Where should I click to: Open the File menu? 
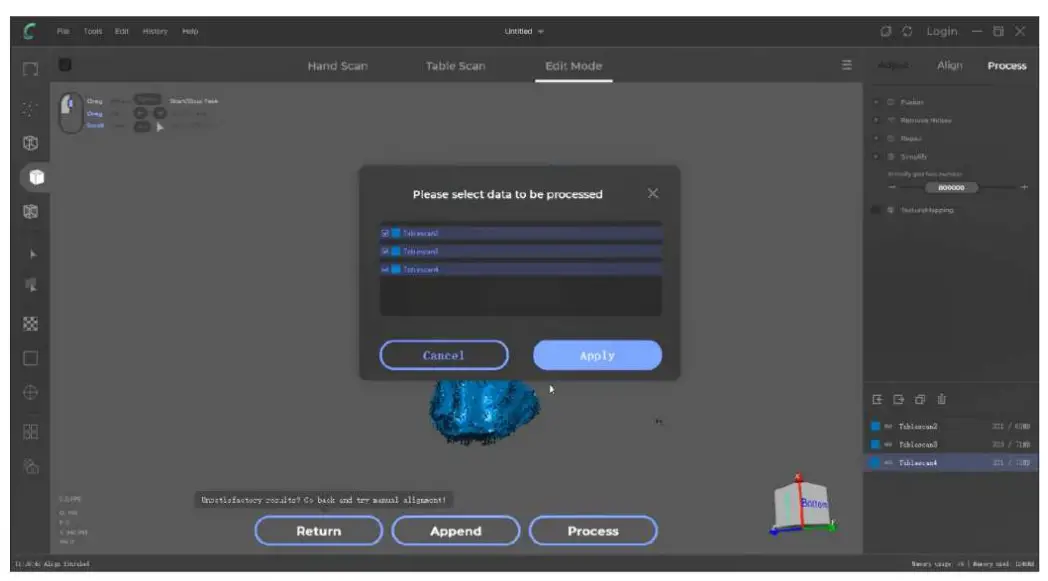pos(63,31)
